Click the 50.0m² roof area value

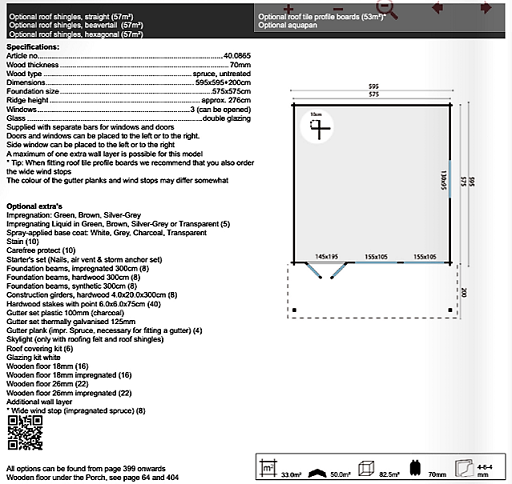340,474
